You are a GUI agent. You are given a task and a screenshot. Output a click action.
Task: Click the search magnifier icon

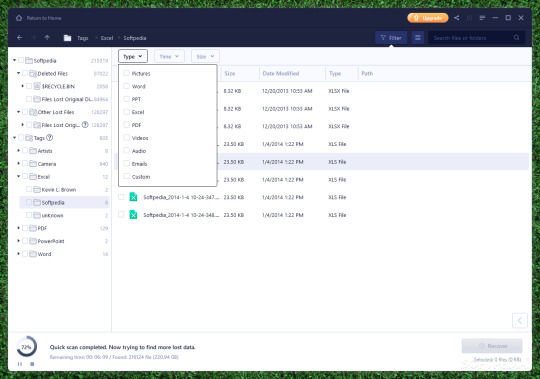517,38
